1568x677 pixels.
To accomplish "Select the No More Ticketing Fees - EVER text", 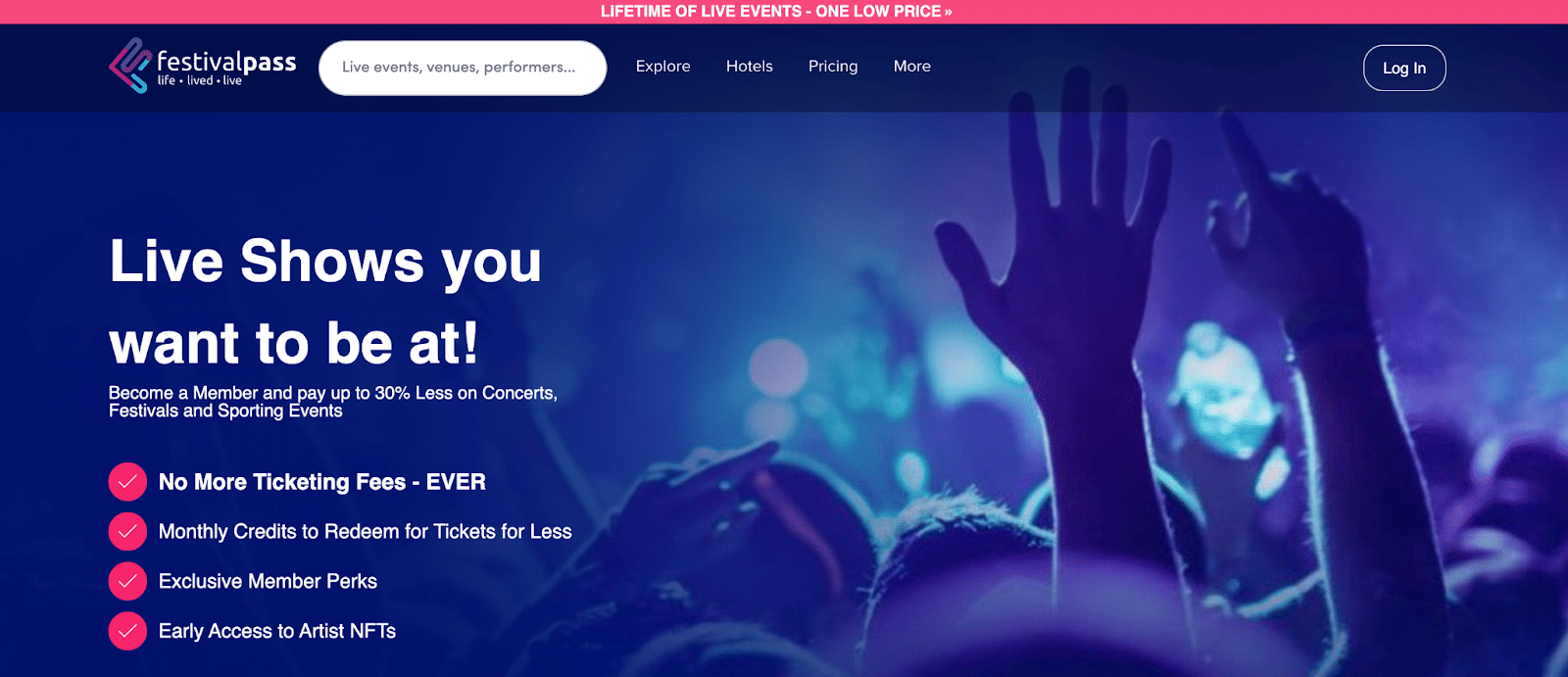I will tap(322, 482).
